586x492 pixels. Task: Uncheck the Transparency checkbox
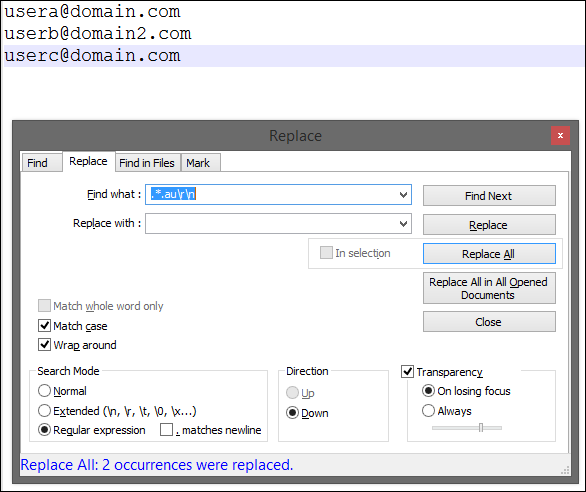[407, 372]
